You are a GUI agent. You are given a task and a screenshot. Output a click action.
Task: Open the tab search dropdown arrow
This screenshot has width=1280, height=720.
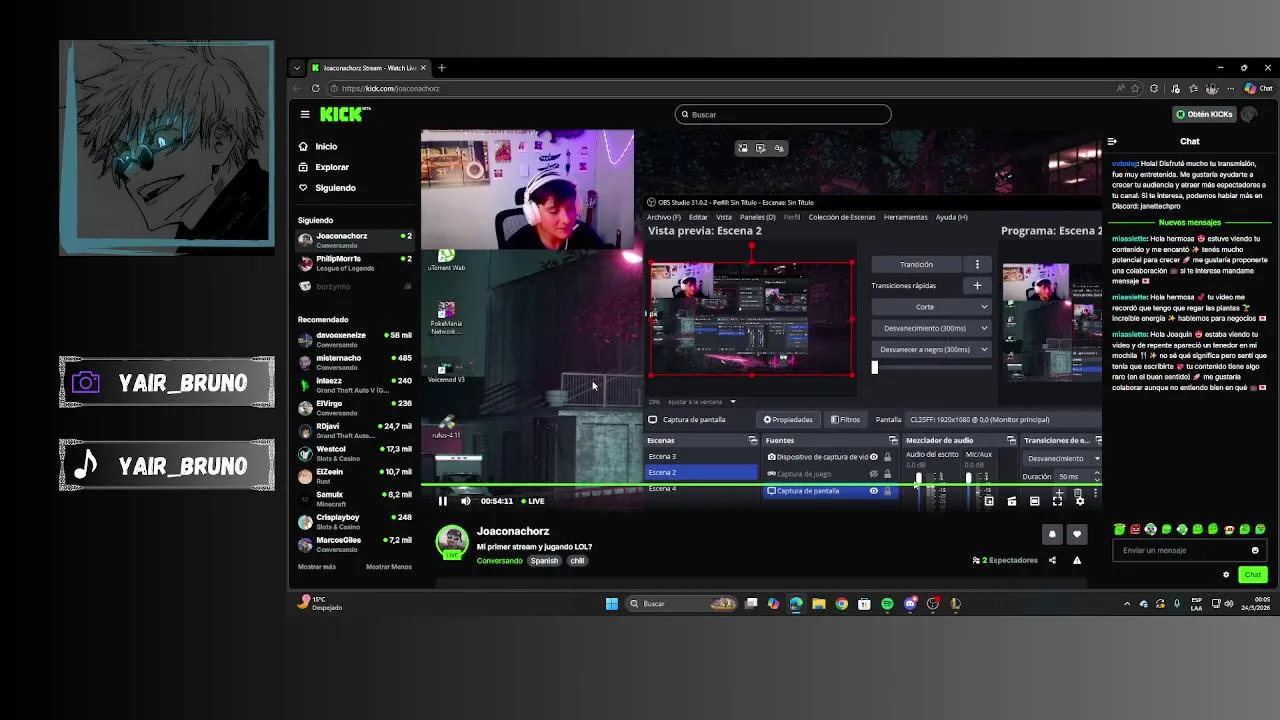click(296, 68)
